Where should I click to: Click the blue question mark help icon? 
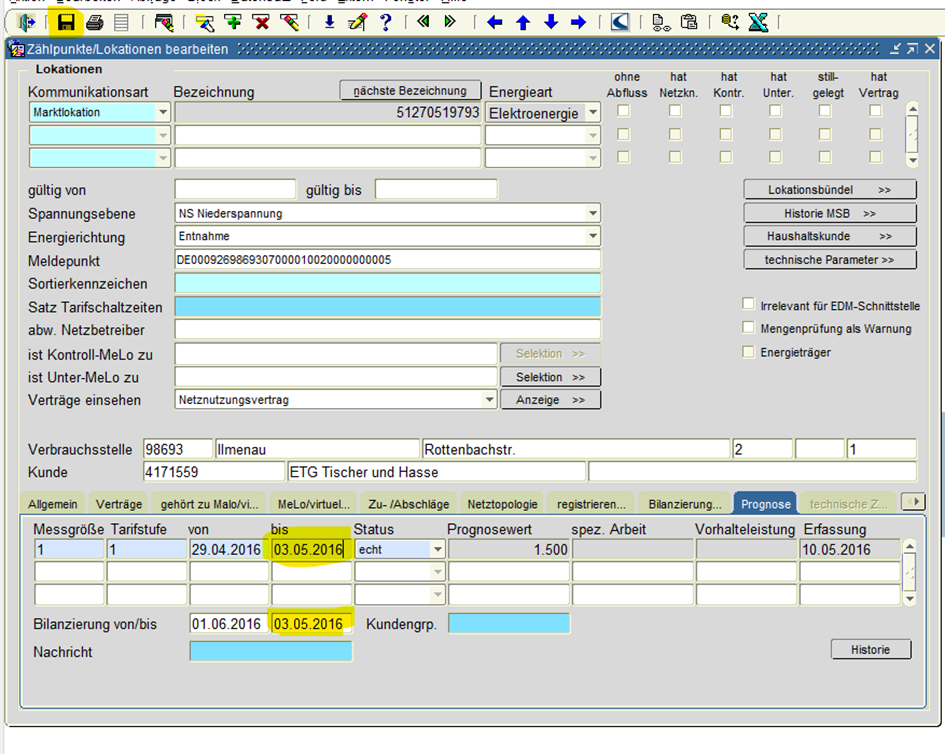[385, 22]
